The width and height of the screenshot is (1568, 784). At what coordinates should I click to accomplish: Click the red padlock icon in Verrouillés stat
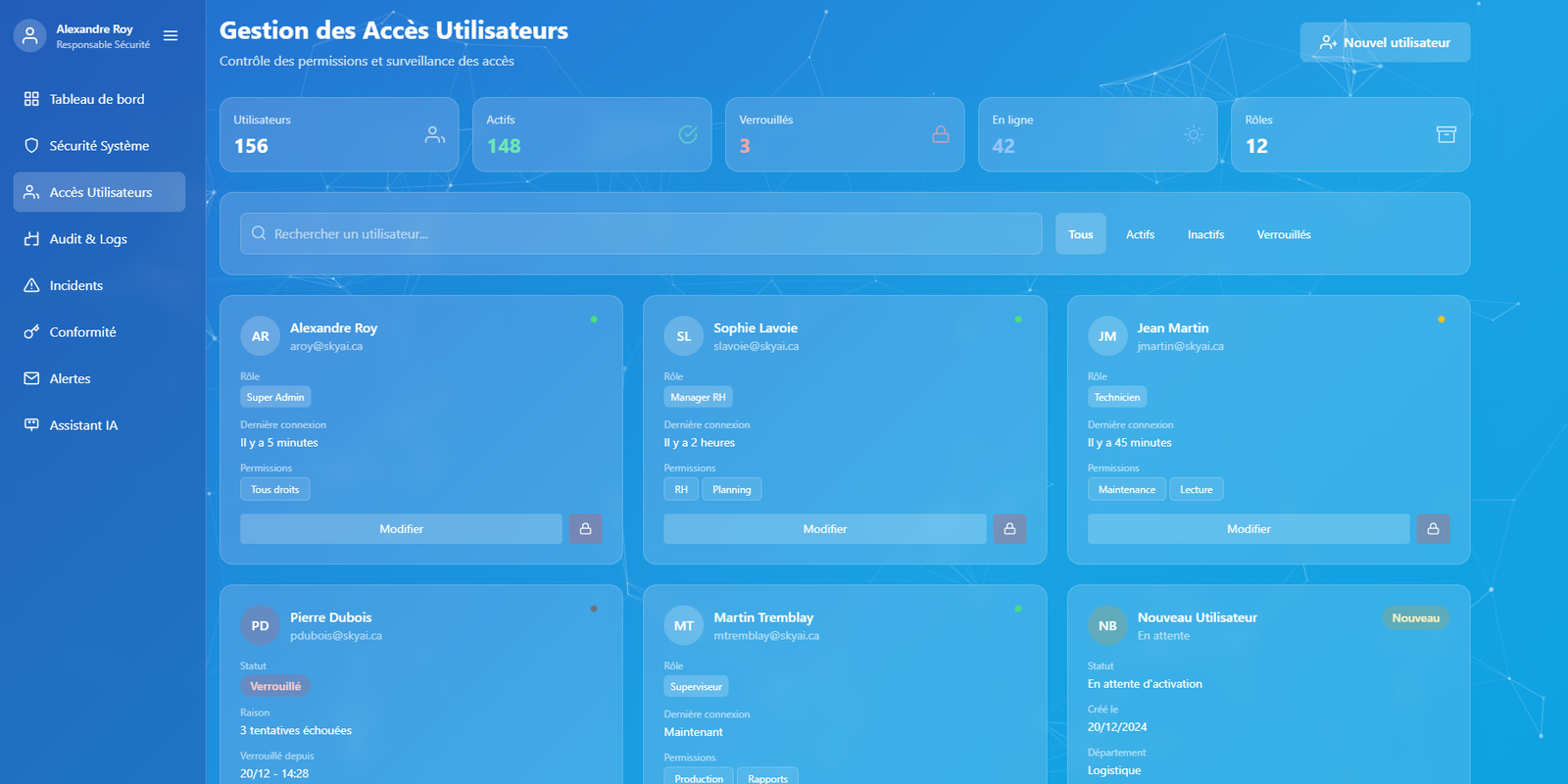click(x=940, y=134)
